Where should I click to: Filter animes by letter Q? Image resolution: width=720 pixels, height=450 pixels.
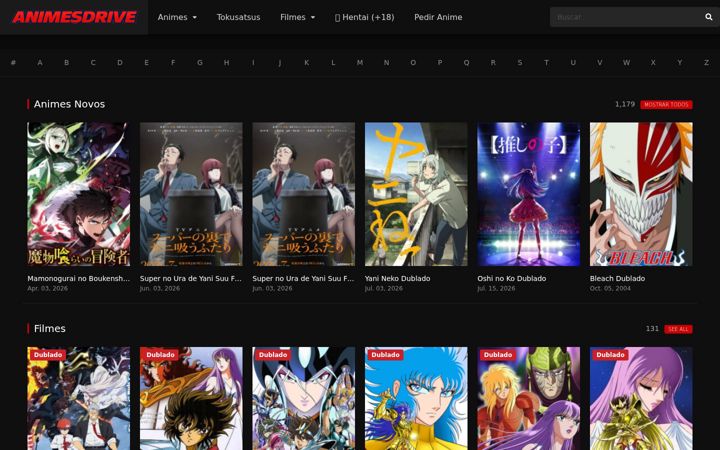[467, 62]
